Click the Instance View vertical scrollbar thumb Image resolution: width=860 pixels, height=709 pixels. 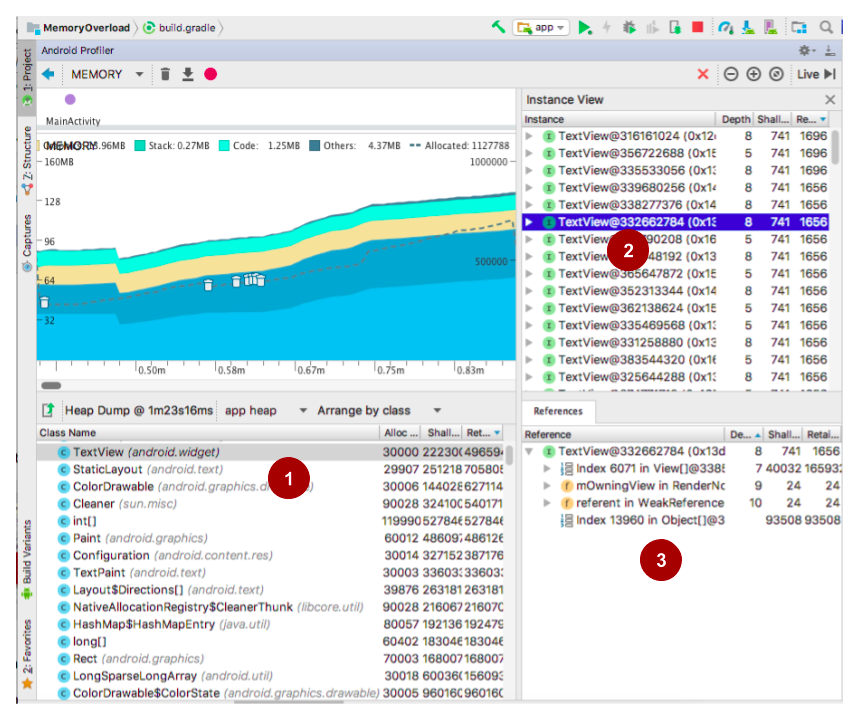point(835,147)
